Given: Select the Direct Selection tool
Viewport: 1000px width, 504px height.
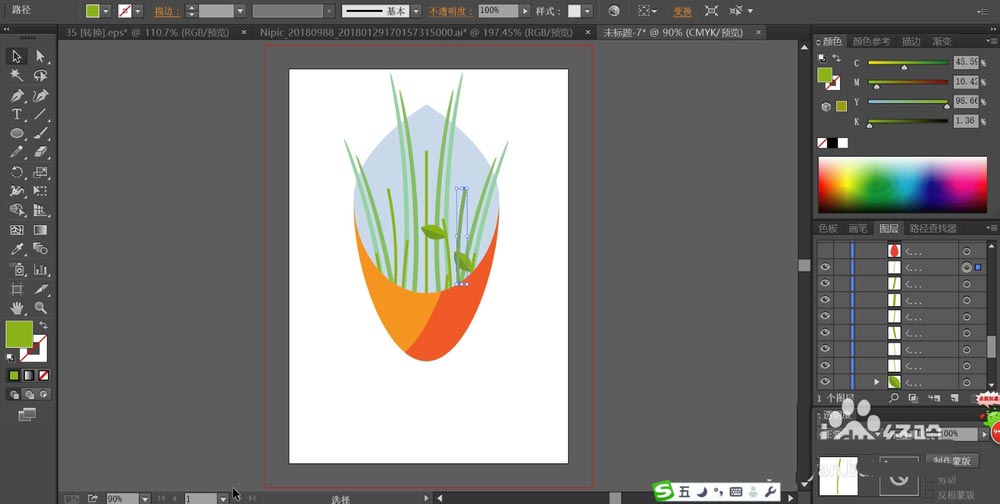Looking at the screenshot, I should tap(40, 57).
